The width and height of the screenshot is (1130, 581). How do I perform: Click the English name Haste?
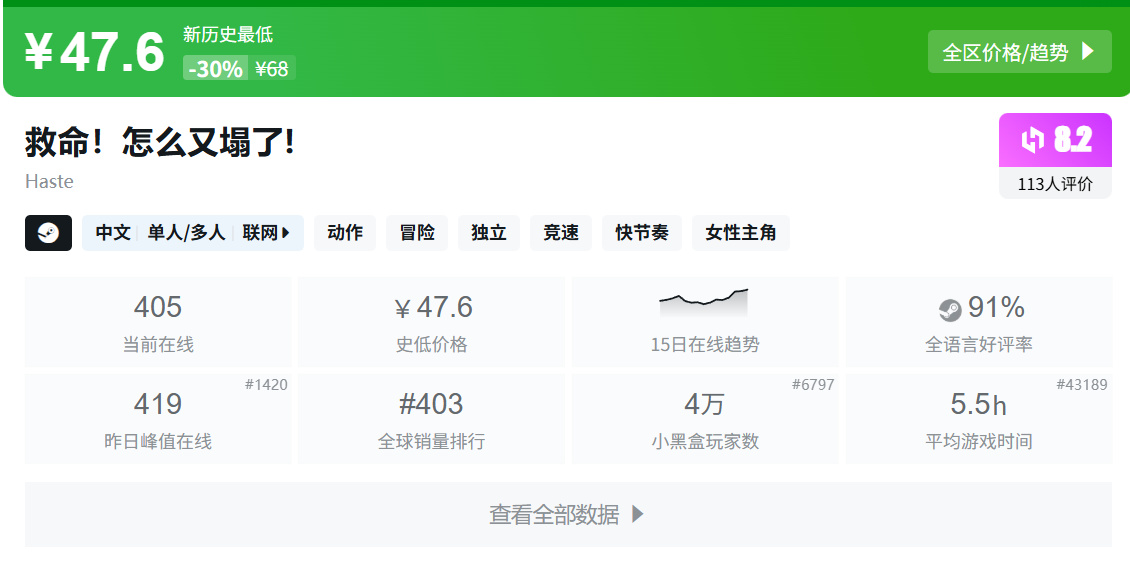pyautogui.click(x=49, y=181)
